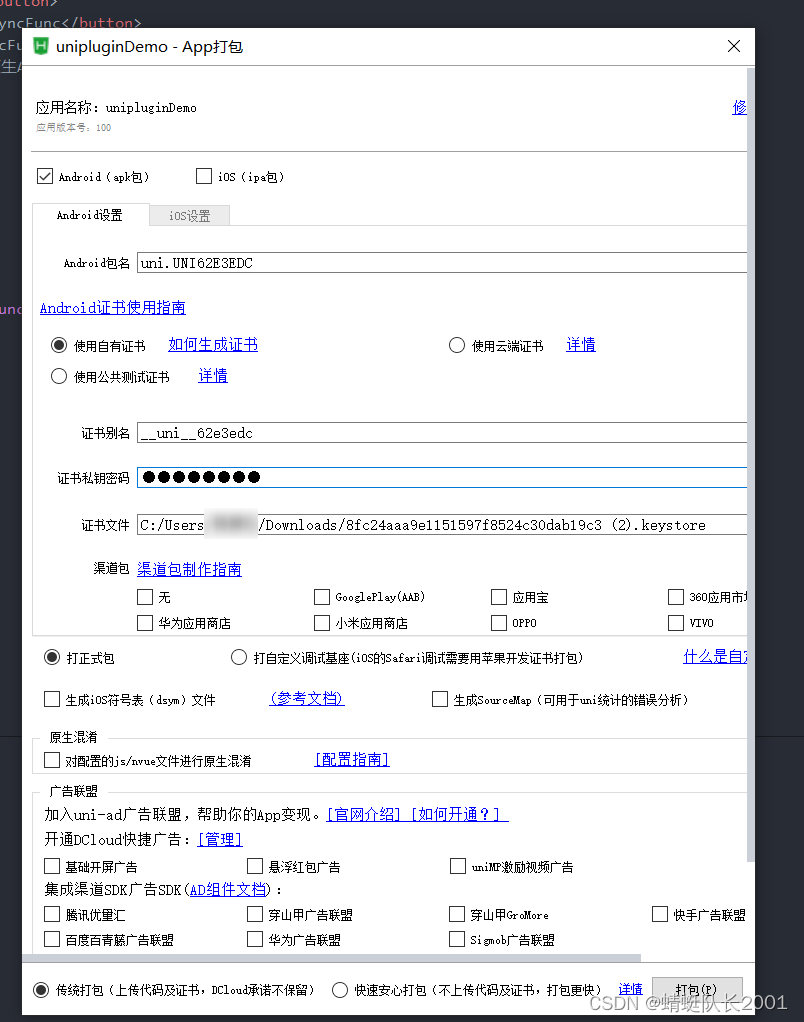Check 生成iOS符号表 (dsym) 文件

(x=52, y=699)
